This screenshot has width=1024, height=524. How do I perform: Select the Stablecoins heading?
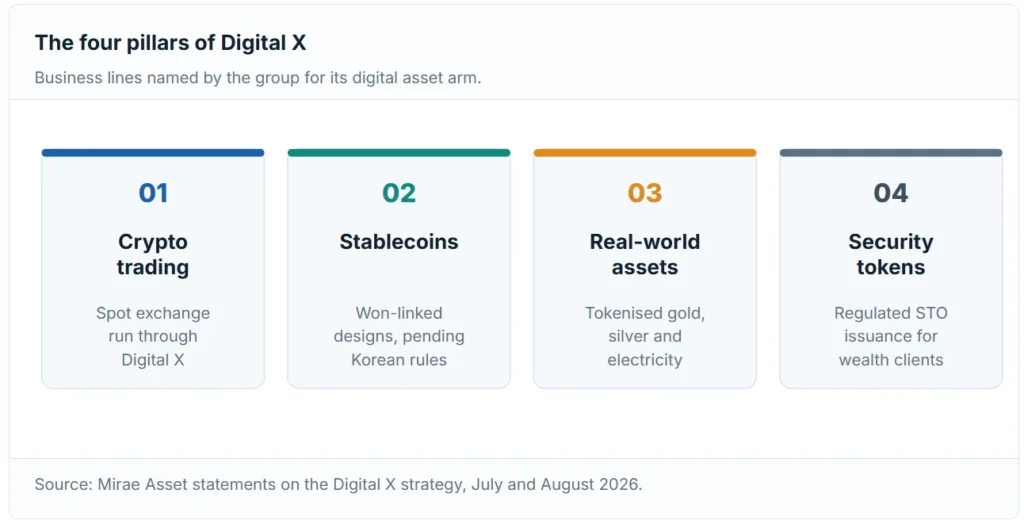coord(399,242)
